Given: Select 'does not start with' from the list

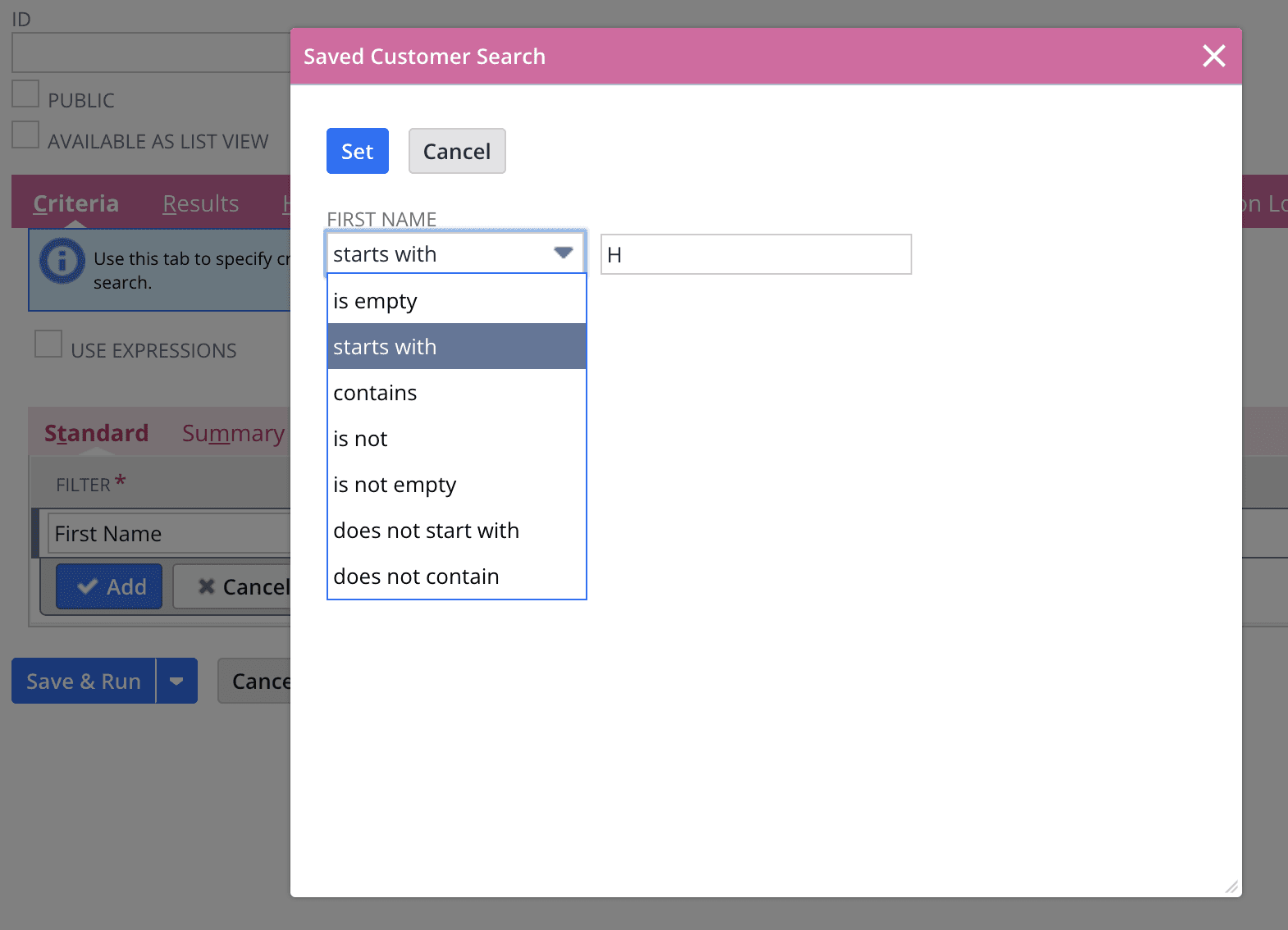Looking at the screenshot, I should (427, 530).
